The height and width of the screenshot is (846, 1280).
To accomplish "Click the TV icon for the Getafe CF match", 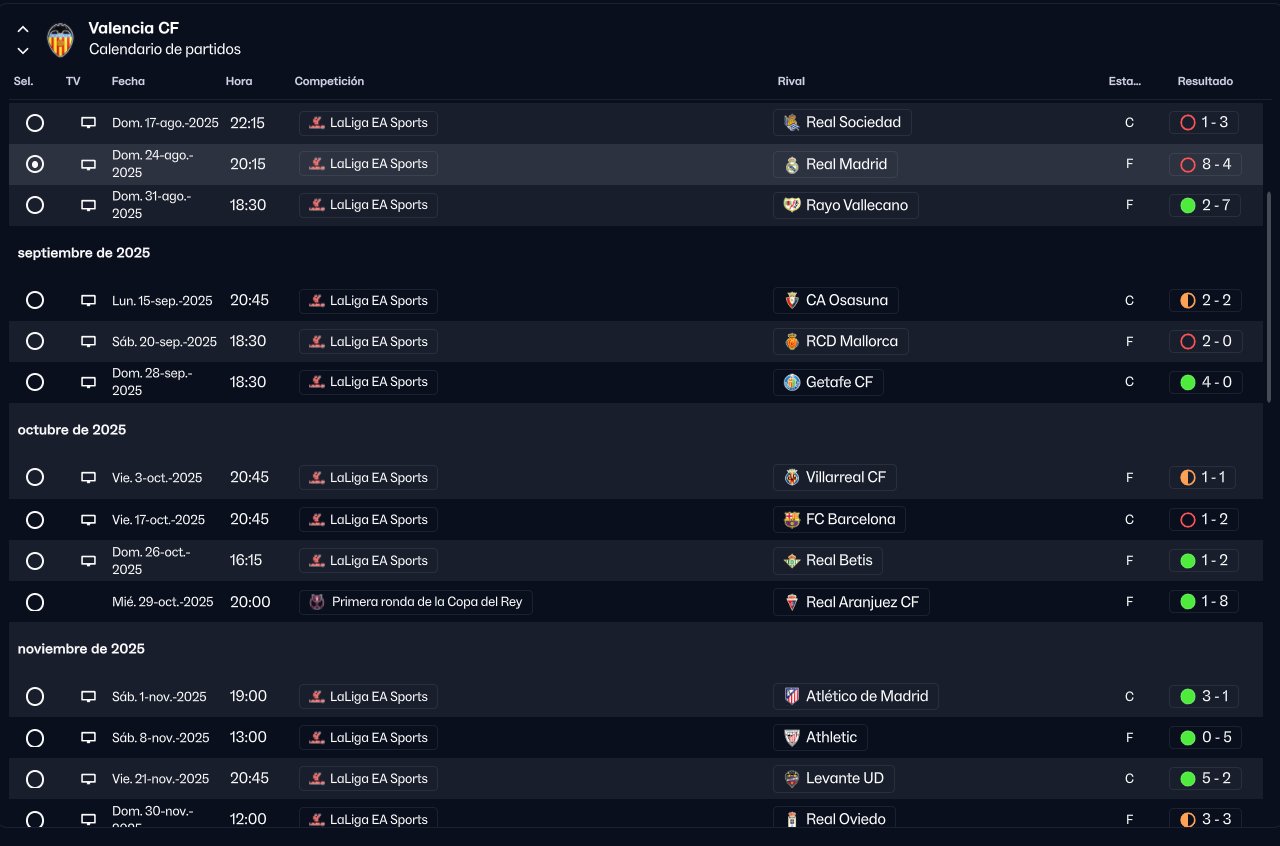I will click(88, 382).
